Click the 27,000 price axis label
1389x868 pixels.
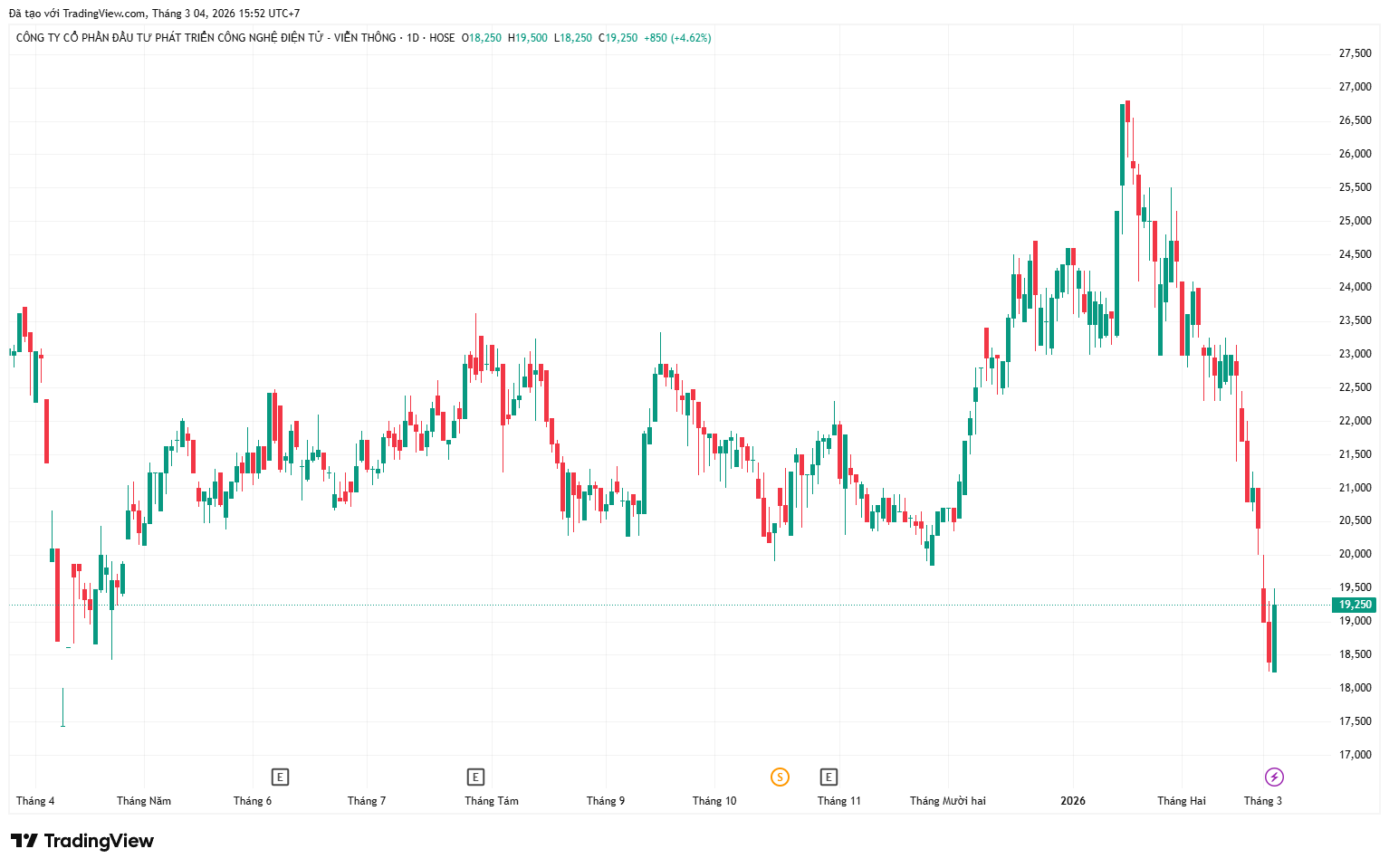click(x=1355, y=87)
